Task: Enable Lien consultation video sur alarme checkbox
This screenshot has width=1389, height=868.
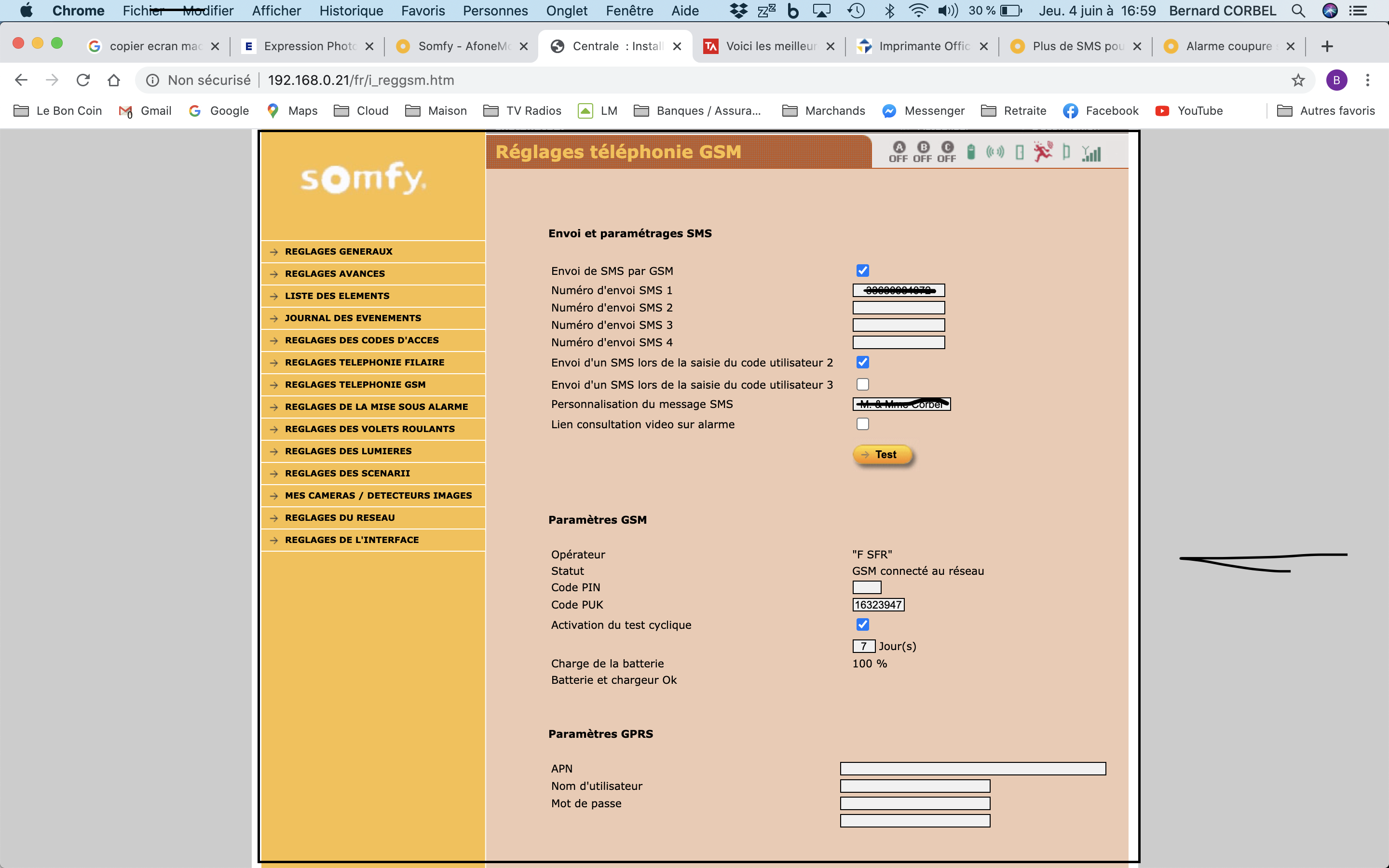Action: [862, 424]
